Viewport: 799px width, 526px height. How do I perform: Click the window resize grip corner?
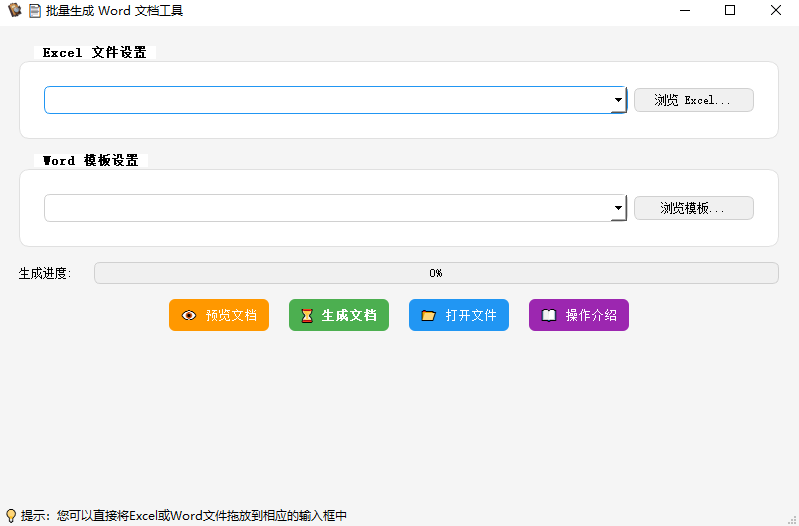(x=792, y=519)
